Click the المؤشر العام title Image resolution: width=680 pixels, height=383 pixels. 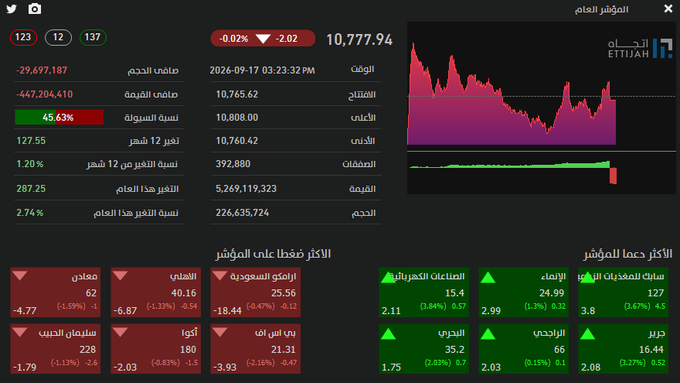[x=602, y=9]
